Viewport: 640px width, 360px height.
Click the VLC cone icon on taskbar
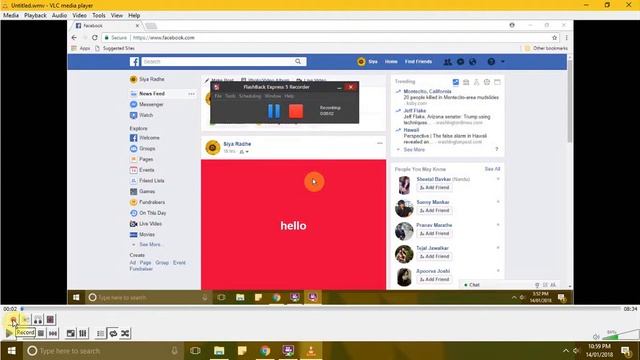(x=311, y=351)
